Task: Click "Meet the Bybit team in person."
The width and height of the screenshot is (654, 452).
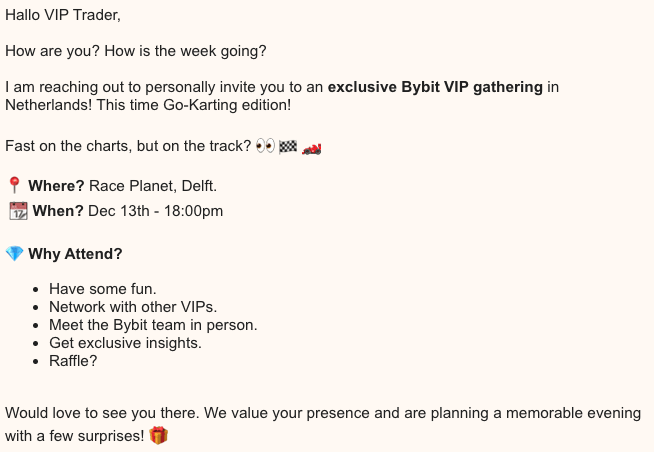Action: 153,325
